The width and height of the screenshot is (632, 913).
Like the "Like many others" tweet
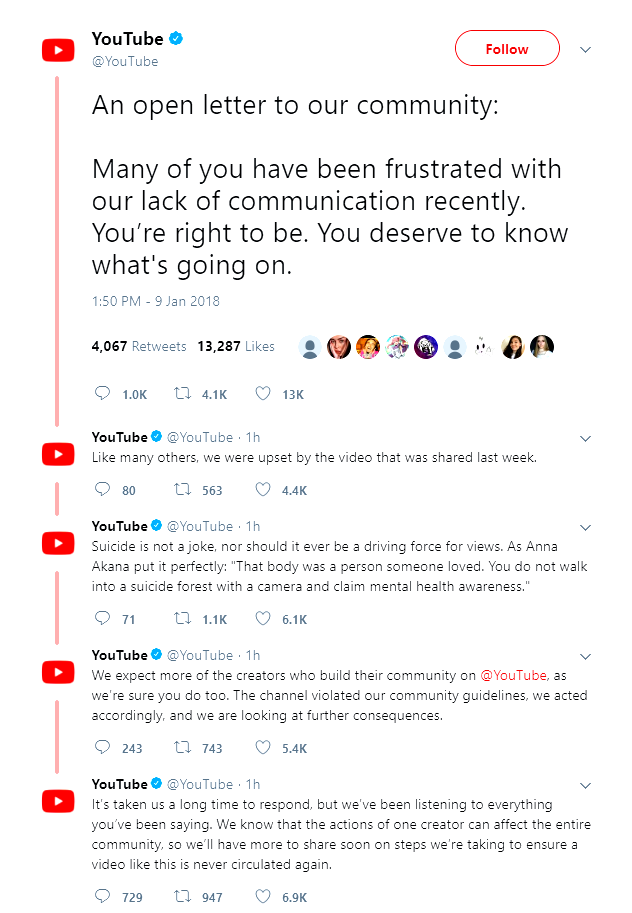[x=263, y=490]
